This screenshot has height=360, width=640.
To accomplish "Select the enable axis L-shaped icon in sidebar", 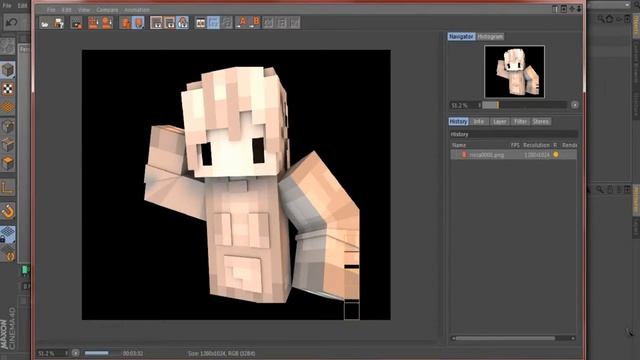I will click(8, 187).
